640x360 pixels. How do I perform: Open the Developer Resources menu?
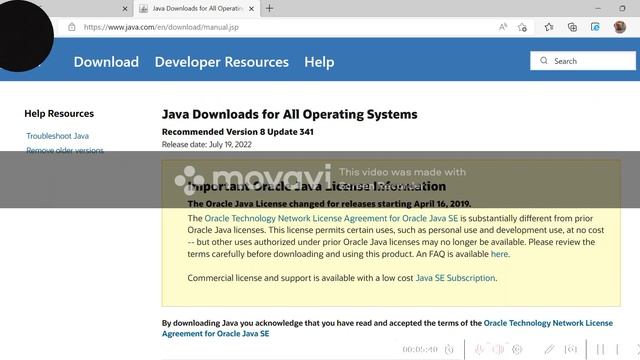[x=222, y=62]
